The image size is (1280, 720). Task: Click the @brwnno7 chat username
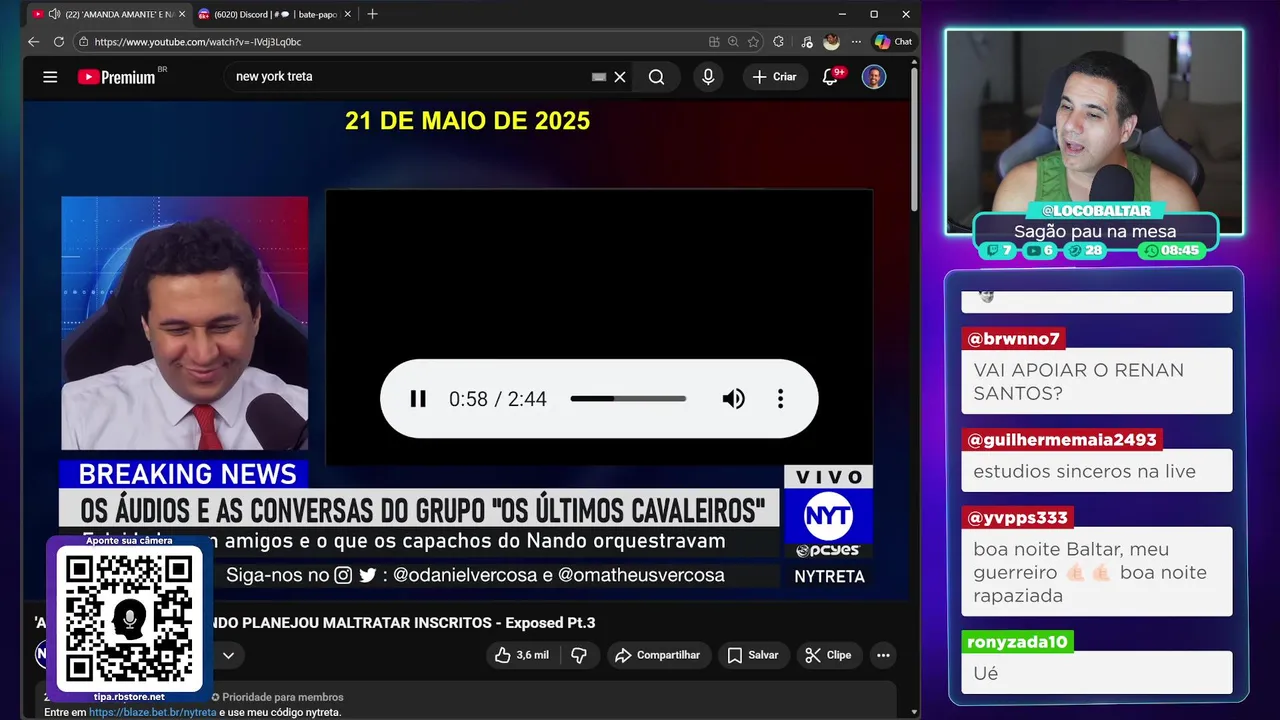pyautogui.click(x=1013, y=339)
